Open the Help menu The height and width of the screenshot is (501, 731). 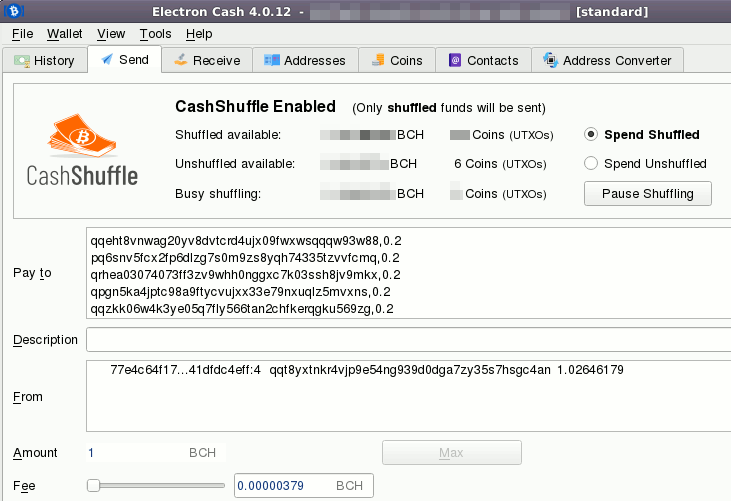pyautogui.click(x=199, y=34)
